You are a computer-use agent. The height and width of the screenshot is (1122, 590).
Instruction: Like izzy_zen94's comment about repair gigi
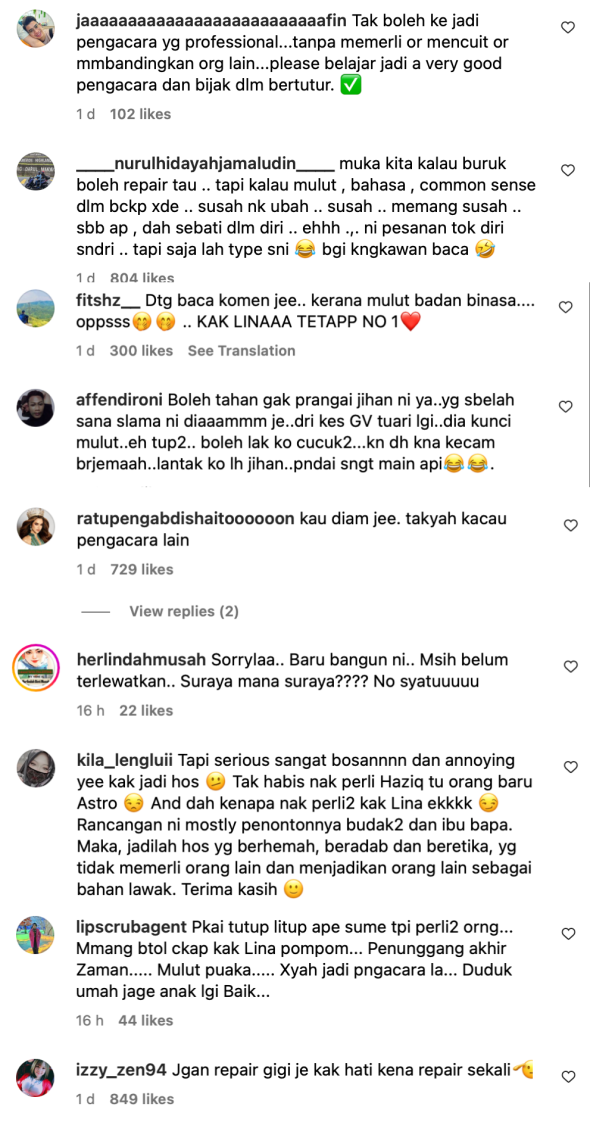568,1076
